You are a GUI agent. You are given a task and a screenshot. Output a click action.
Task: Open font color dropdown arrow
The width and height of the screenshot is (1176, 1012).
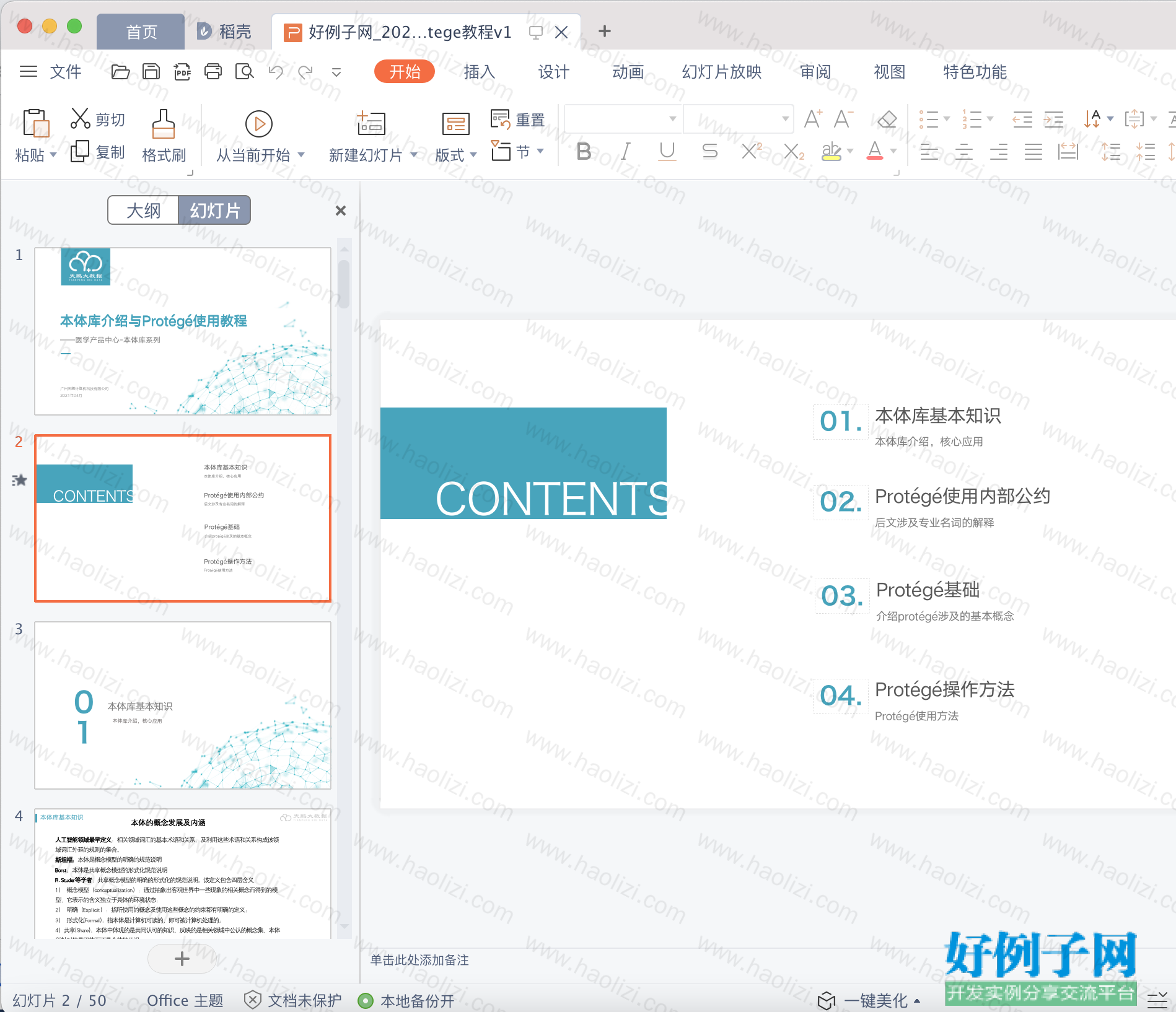point(893,151)
